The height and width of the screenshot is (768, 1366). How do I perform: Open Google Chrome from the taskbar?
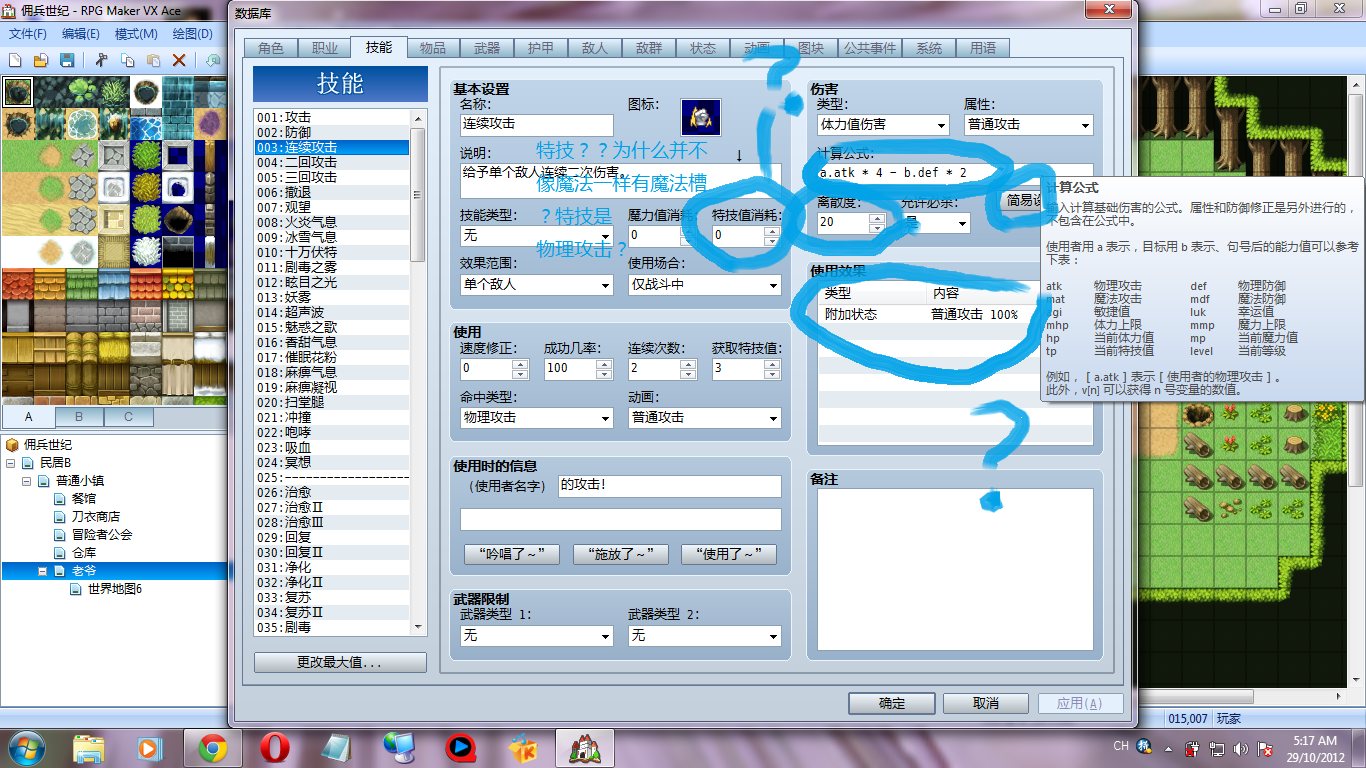[x=211, y=747]
